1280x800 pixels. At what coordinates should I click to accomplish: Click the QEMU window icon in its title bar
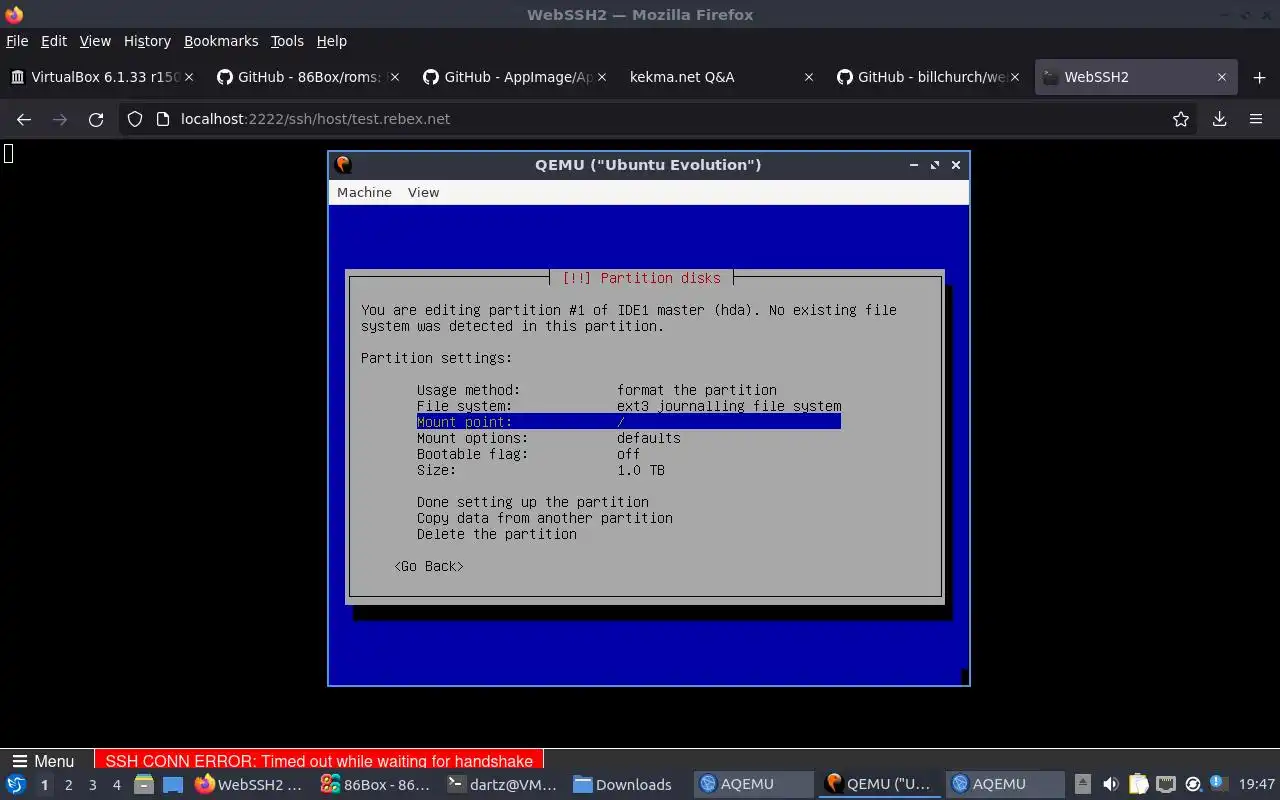[x=343, y=165]
